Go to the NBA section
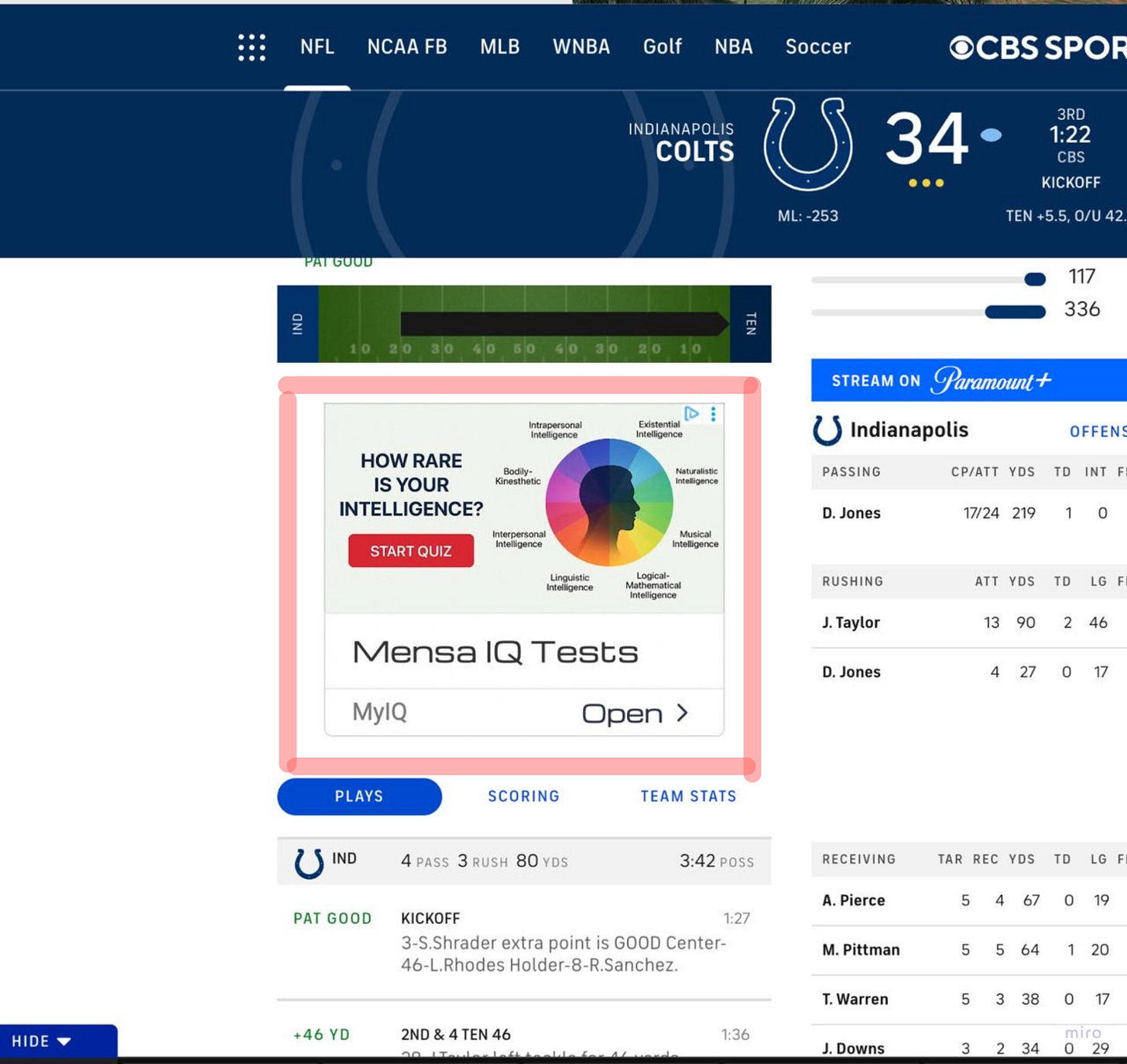Screen dimensions: 1127x1064 (734, 46)
